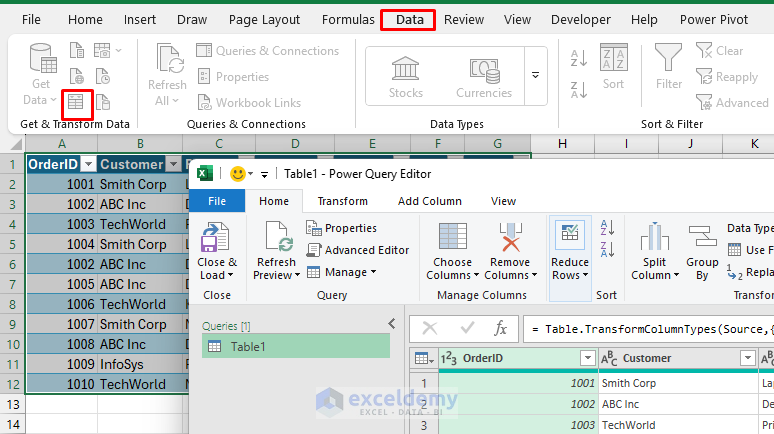
Task: Click the Recent Sources icon
Action: pos(103,77)
